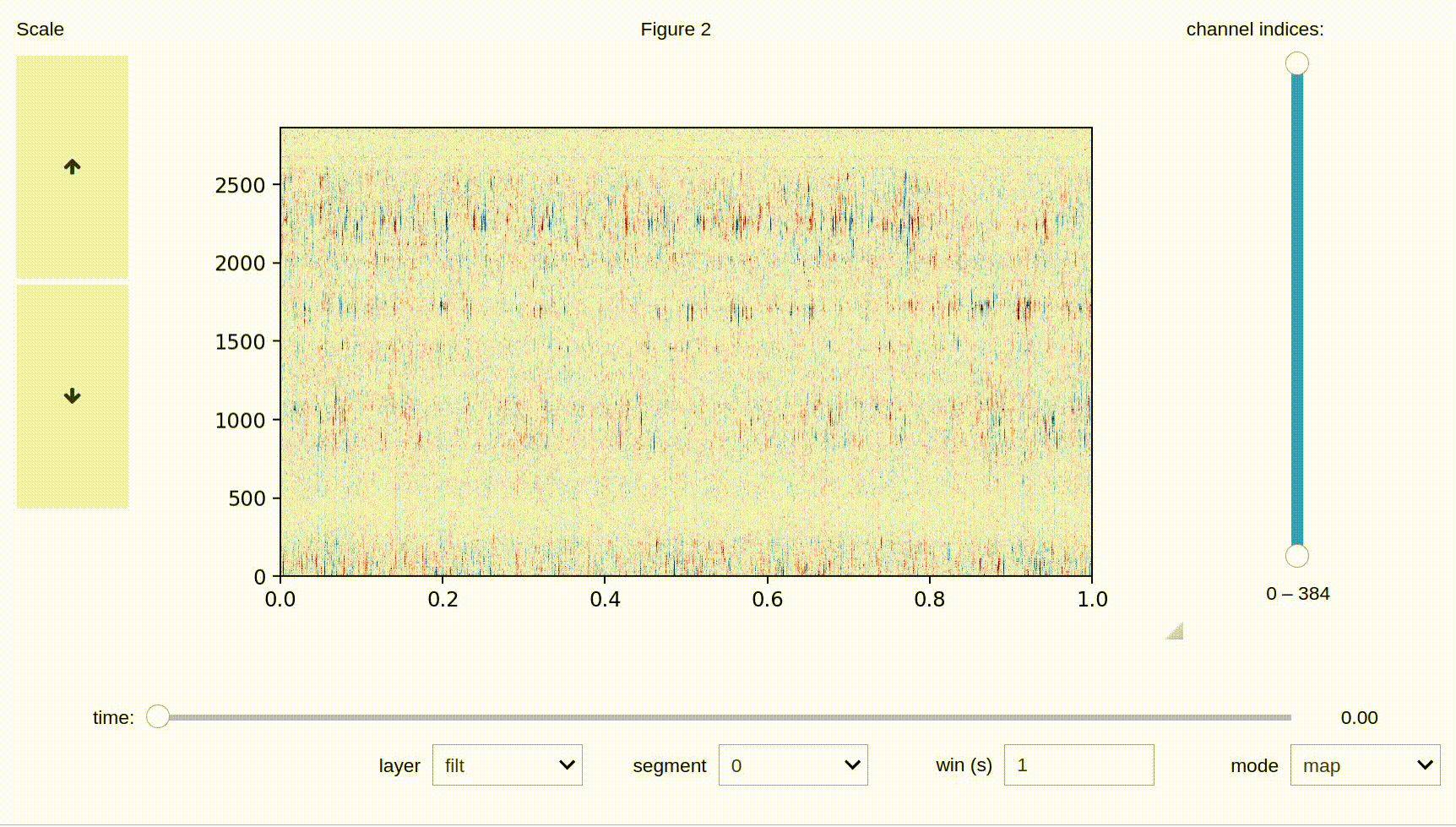Screen dimensions: 1456x827
Task: Click inside the spectrogram plot area
Action: click(x=686, y=351)
